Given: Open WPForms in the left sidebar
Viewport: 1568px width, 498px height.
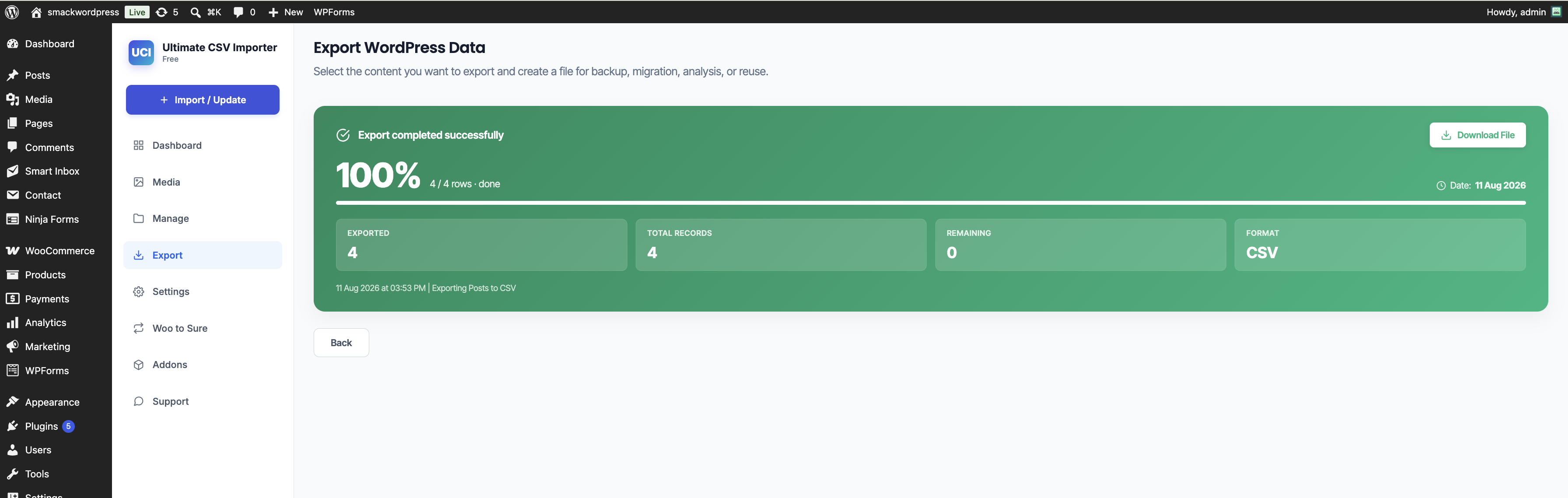Looking at the screenshot, I should tap(56, 371).
